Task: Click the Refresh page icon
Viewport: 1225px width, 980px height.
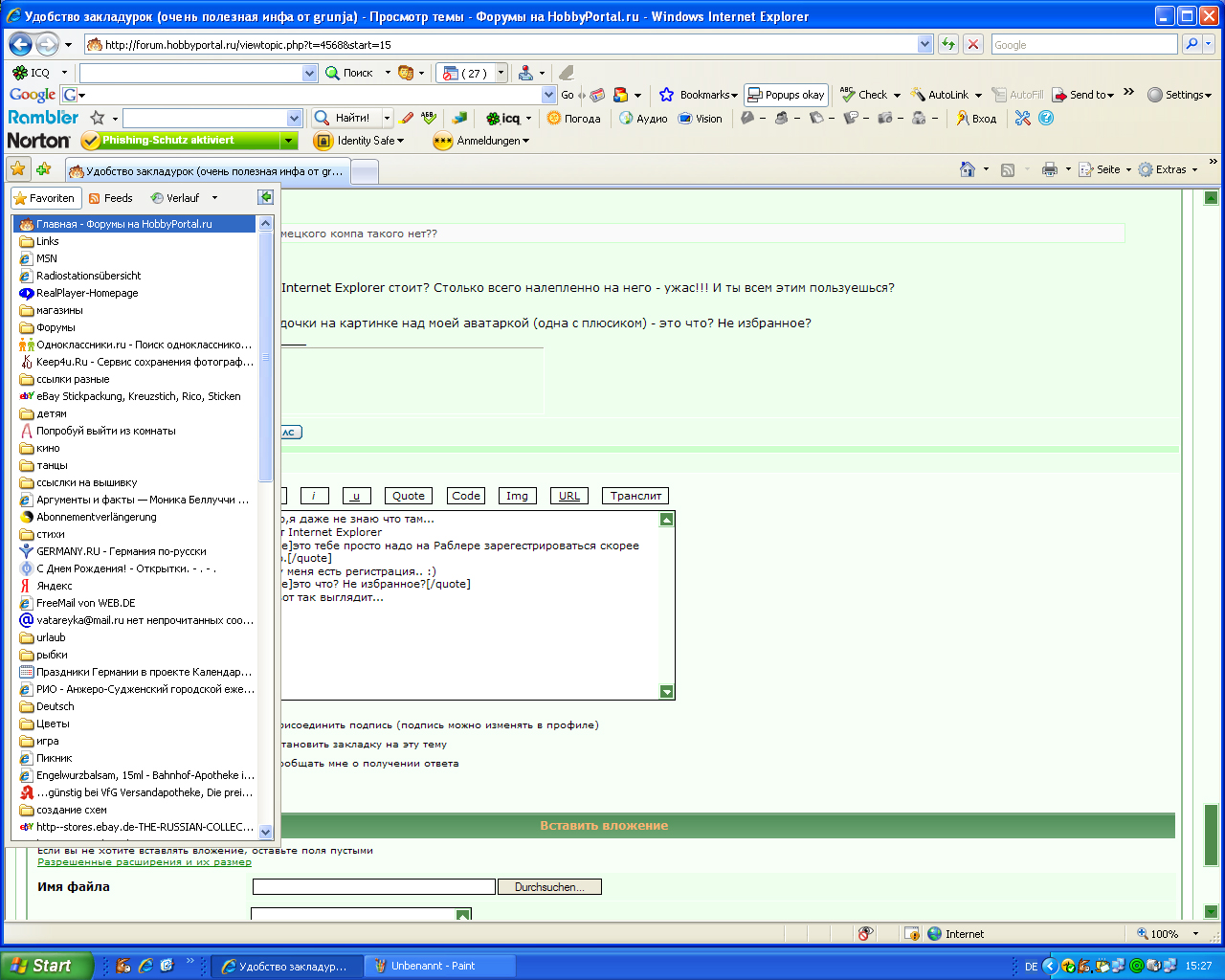Action: coord(948,44)
